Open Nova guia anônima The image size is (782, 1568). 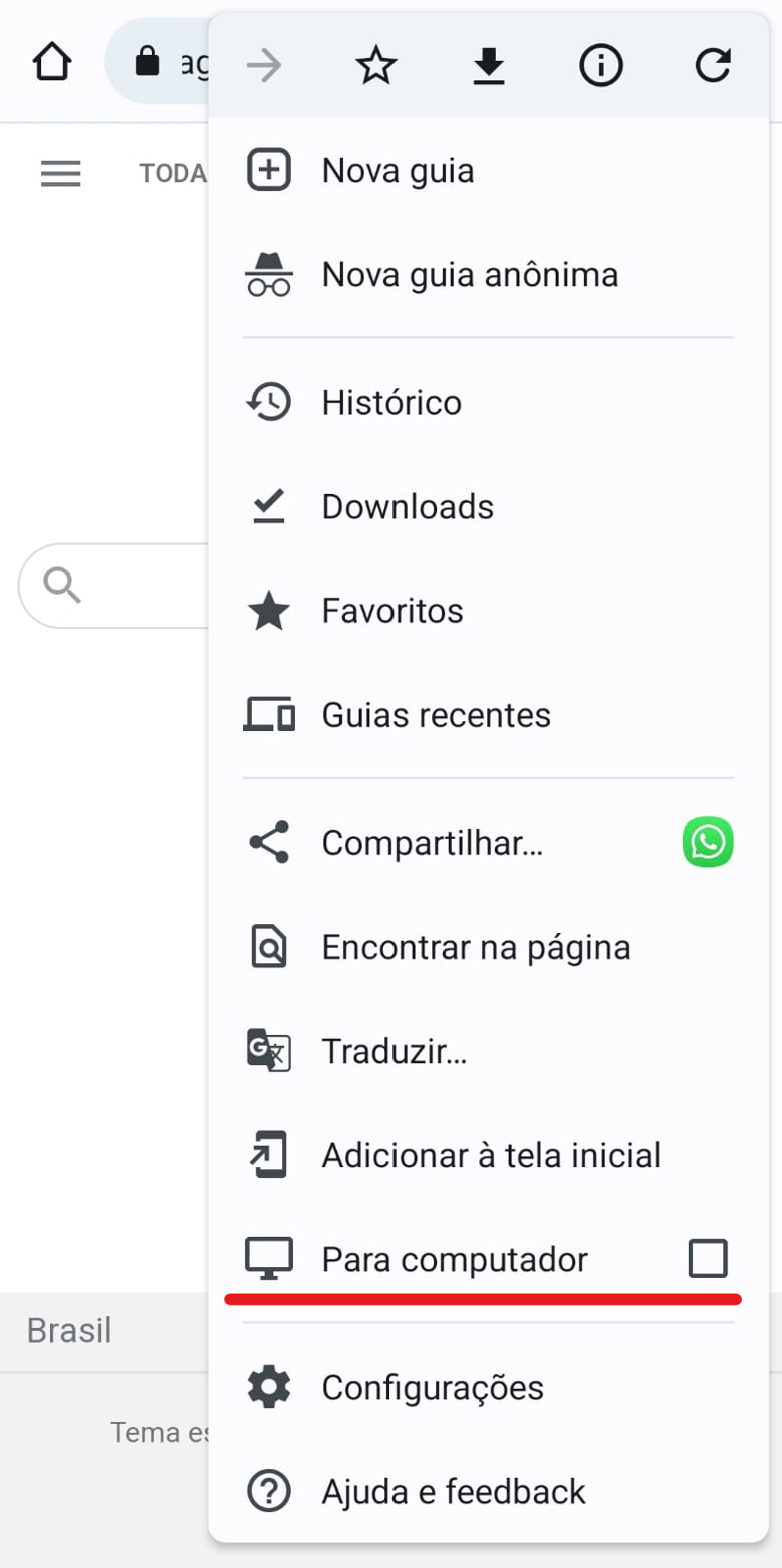469,275
